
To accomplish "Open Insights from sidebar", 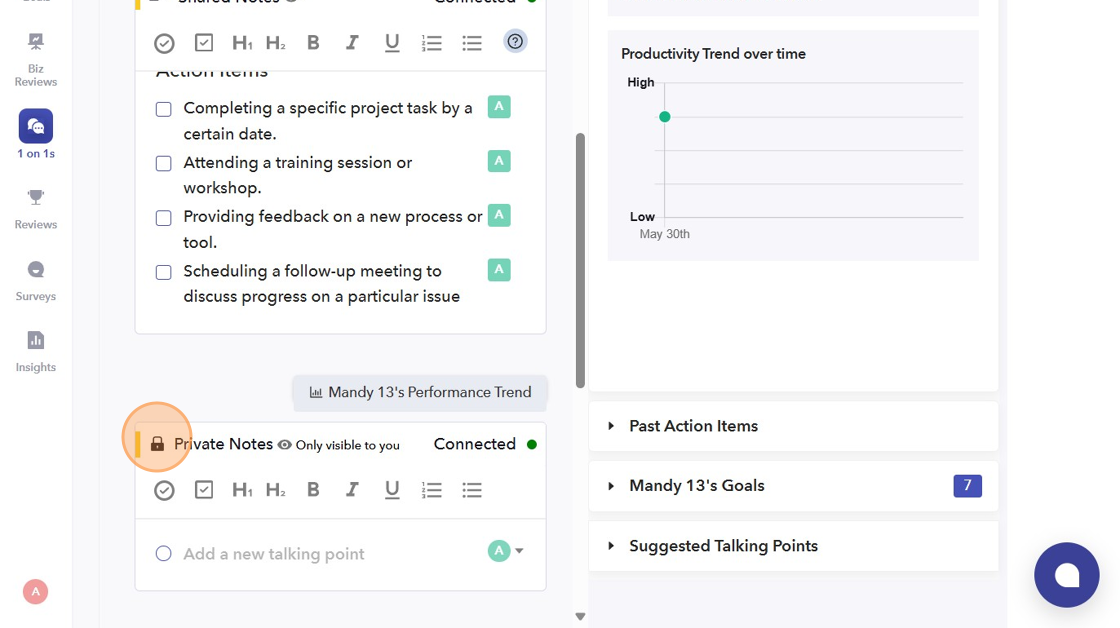I will pyautogui.click(x=36, y=351).
